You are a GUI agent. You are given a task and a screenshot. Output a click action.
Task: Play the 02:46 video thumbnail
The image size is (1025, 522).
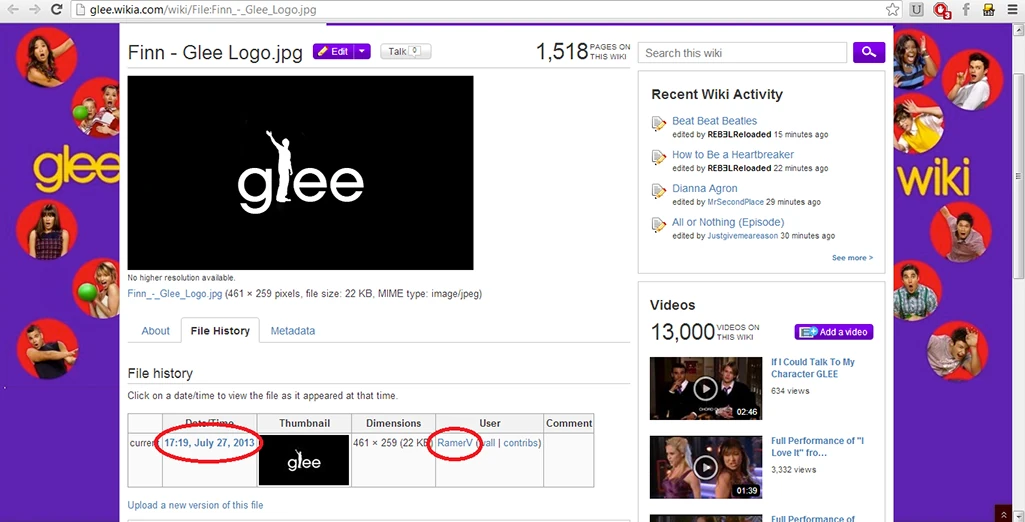[705, 388]
